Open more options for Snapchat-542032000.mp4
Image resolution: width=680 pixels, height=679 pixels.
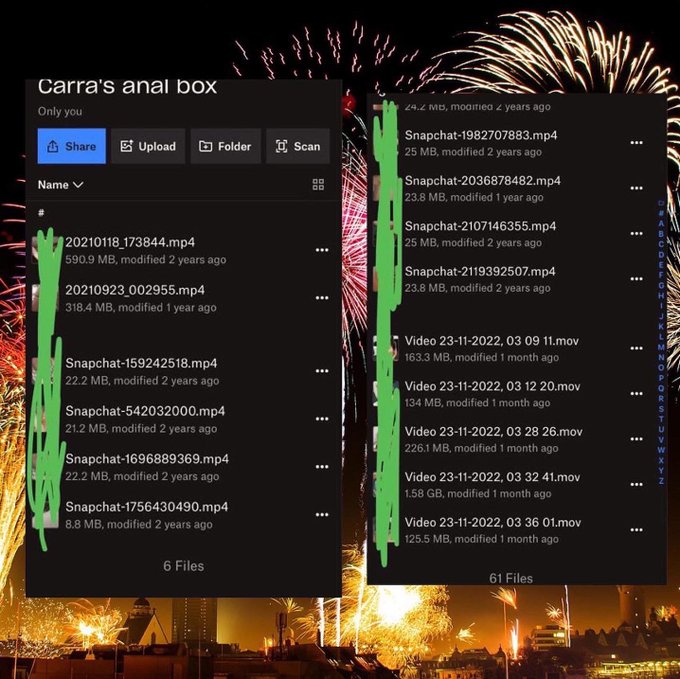point(322,419)
